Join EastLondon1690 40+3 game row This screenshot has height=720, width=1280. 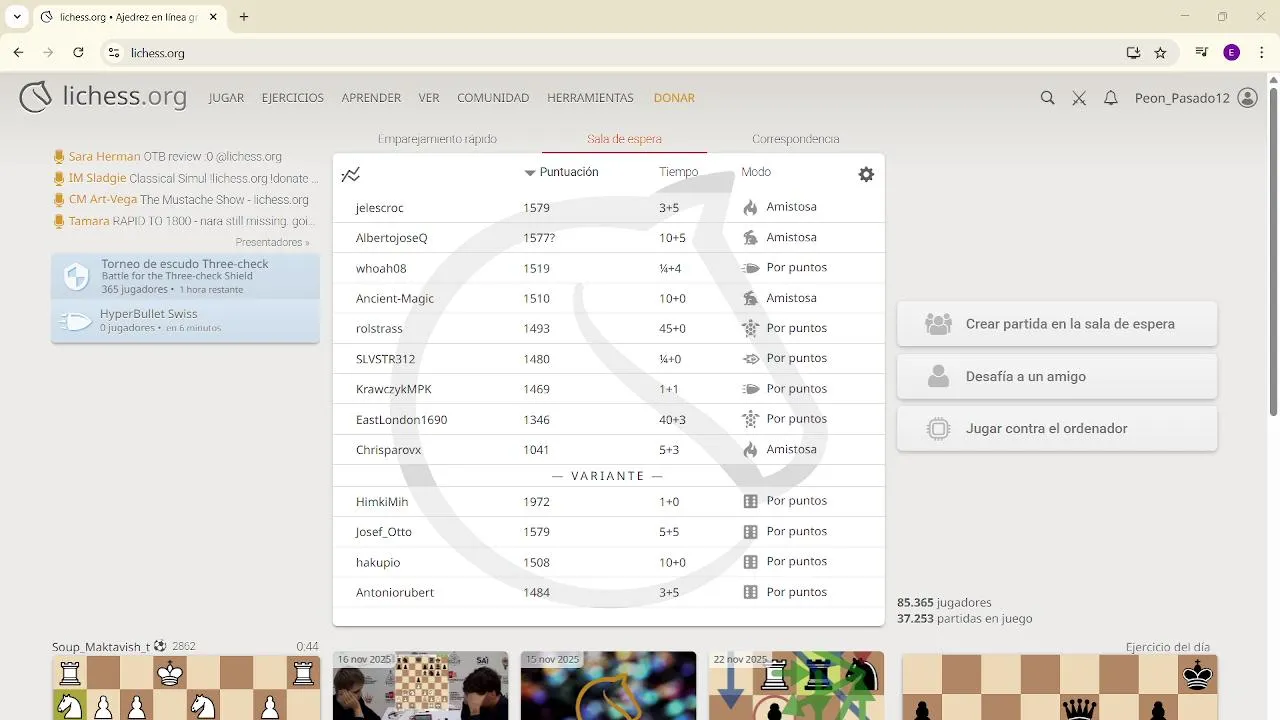click(x=609, y=419)
